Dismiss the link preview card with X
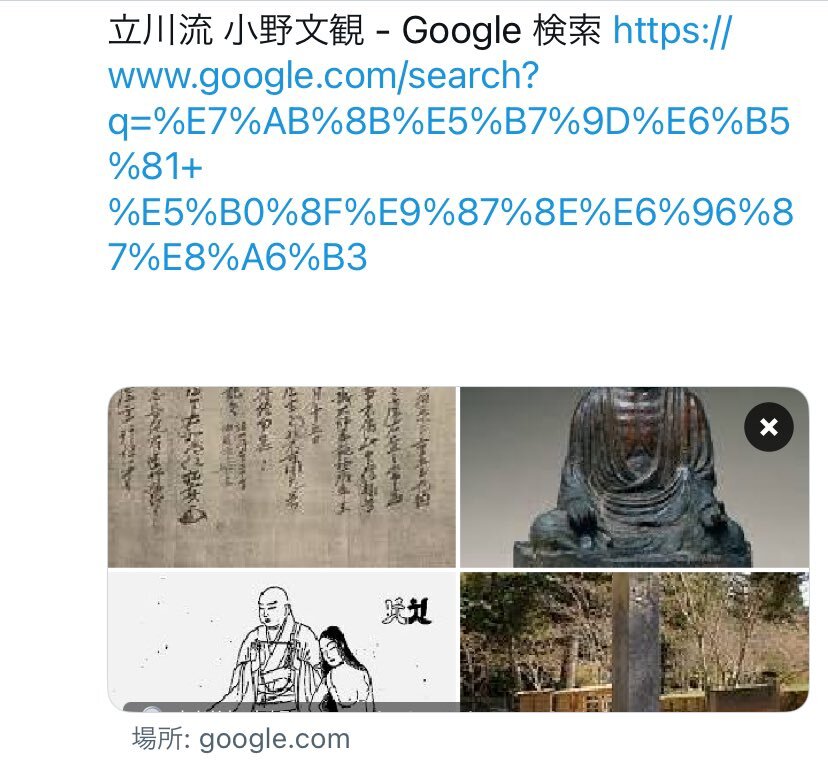 tap(768, 426)
